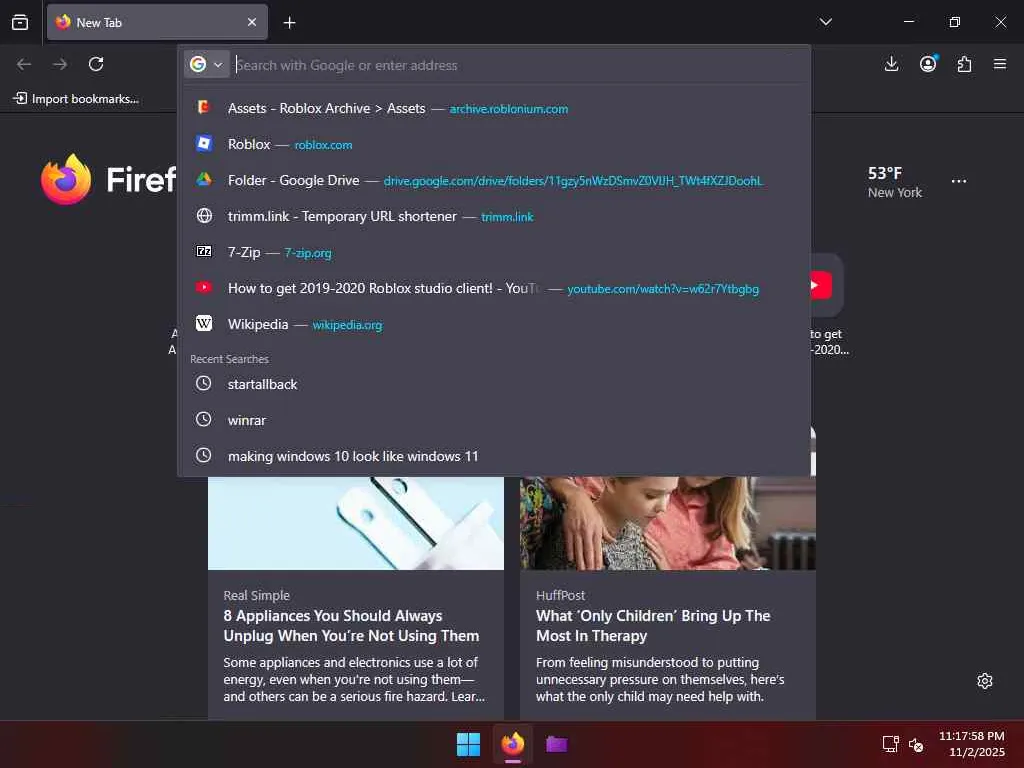This screenshot has height=768, width=1024.
Task: Read What 'Only Children' Bring Up article
Action: 653,626
